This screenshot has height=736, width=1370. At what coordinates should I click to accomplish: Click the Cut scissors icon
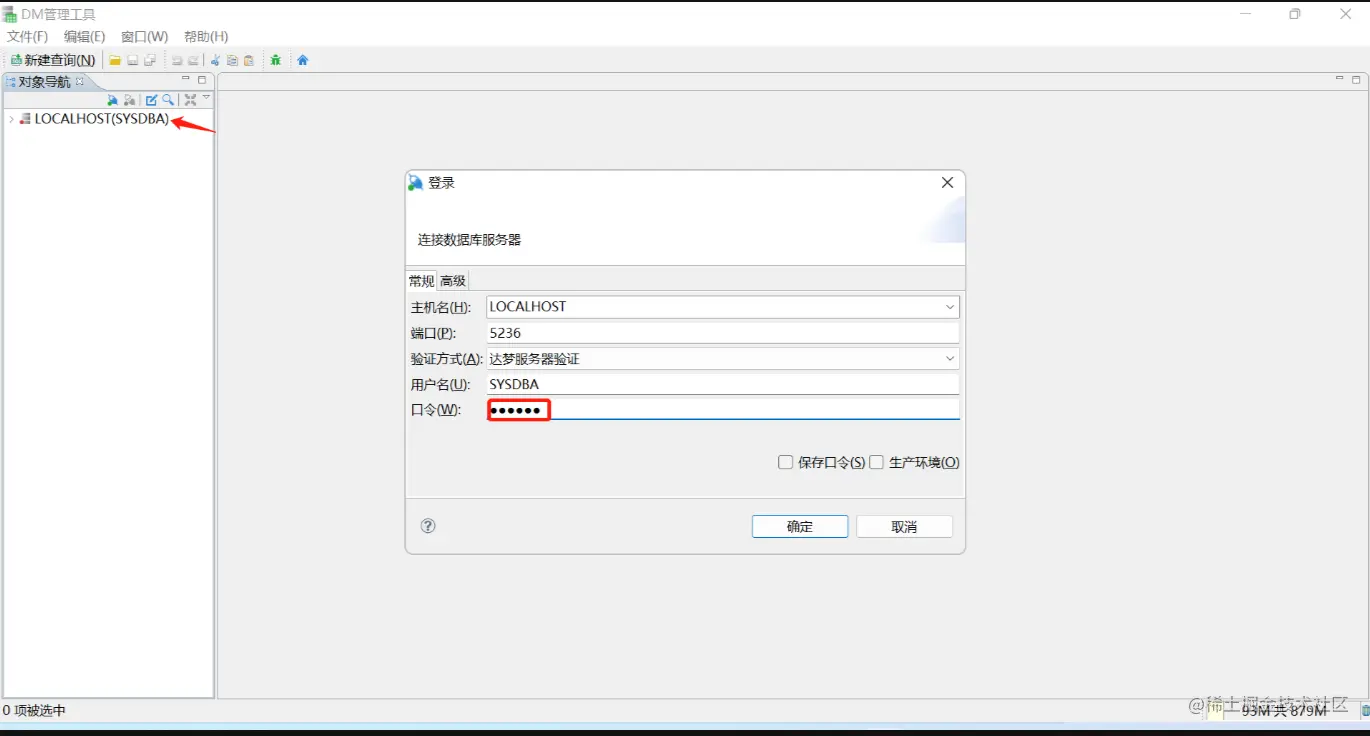pos(215,60)
